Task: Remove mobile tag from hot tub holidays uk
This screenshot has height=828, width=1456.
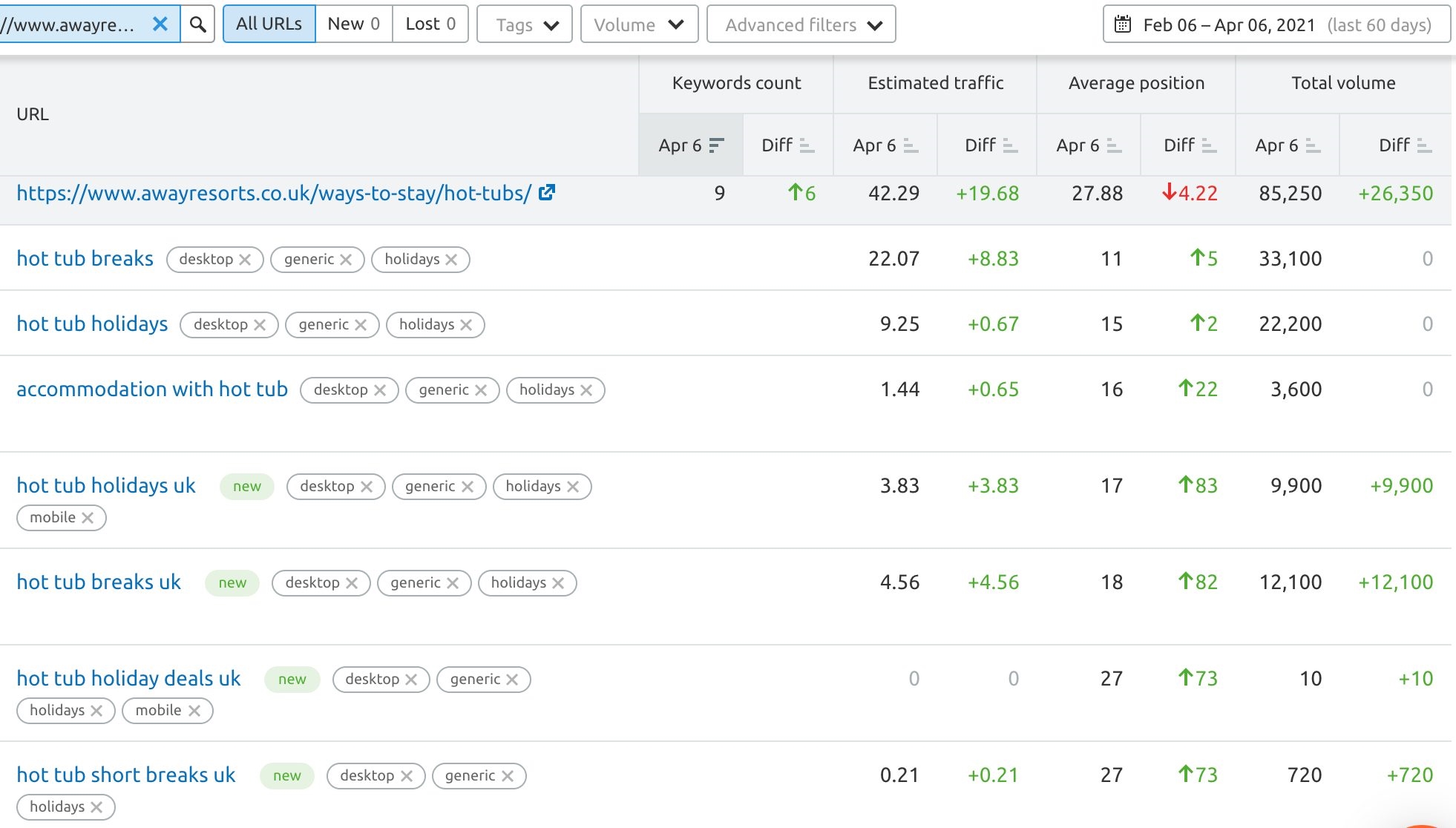Action: tap(88, 518)
